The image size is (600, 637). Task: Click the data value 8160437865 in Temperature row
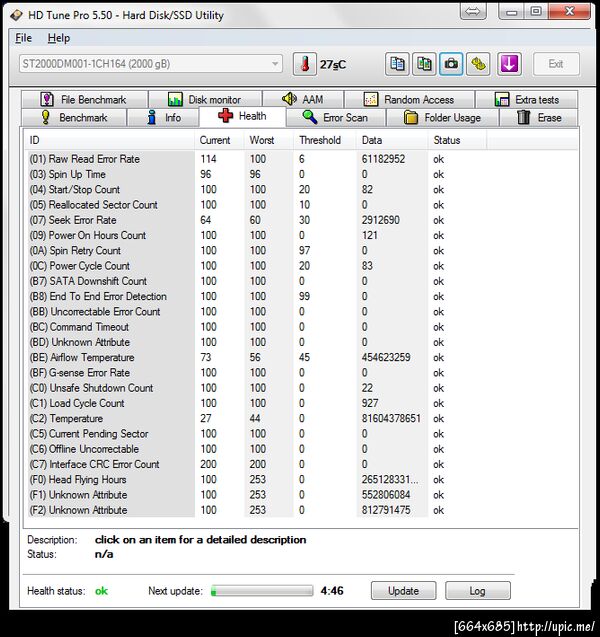tap(391, 418)
